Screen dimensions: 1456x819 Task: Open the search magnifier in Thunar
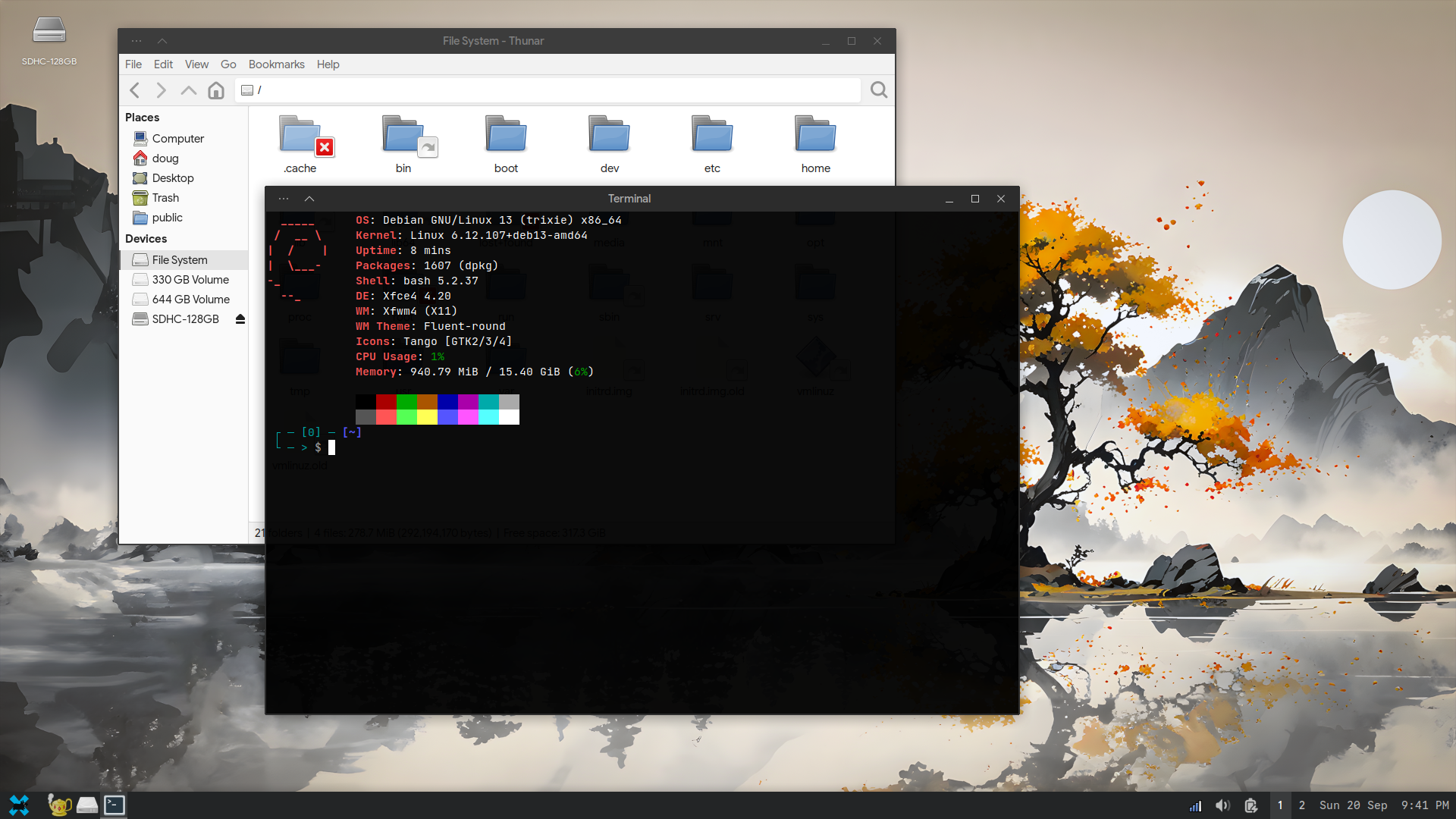879,90
